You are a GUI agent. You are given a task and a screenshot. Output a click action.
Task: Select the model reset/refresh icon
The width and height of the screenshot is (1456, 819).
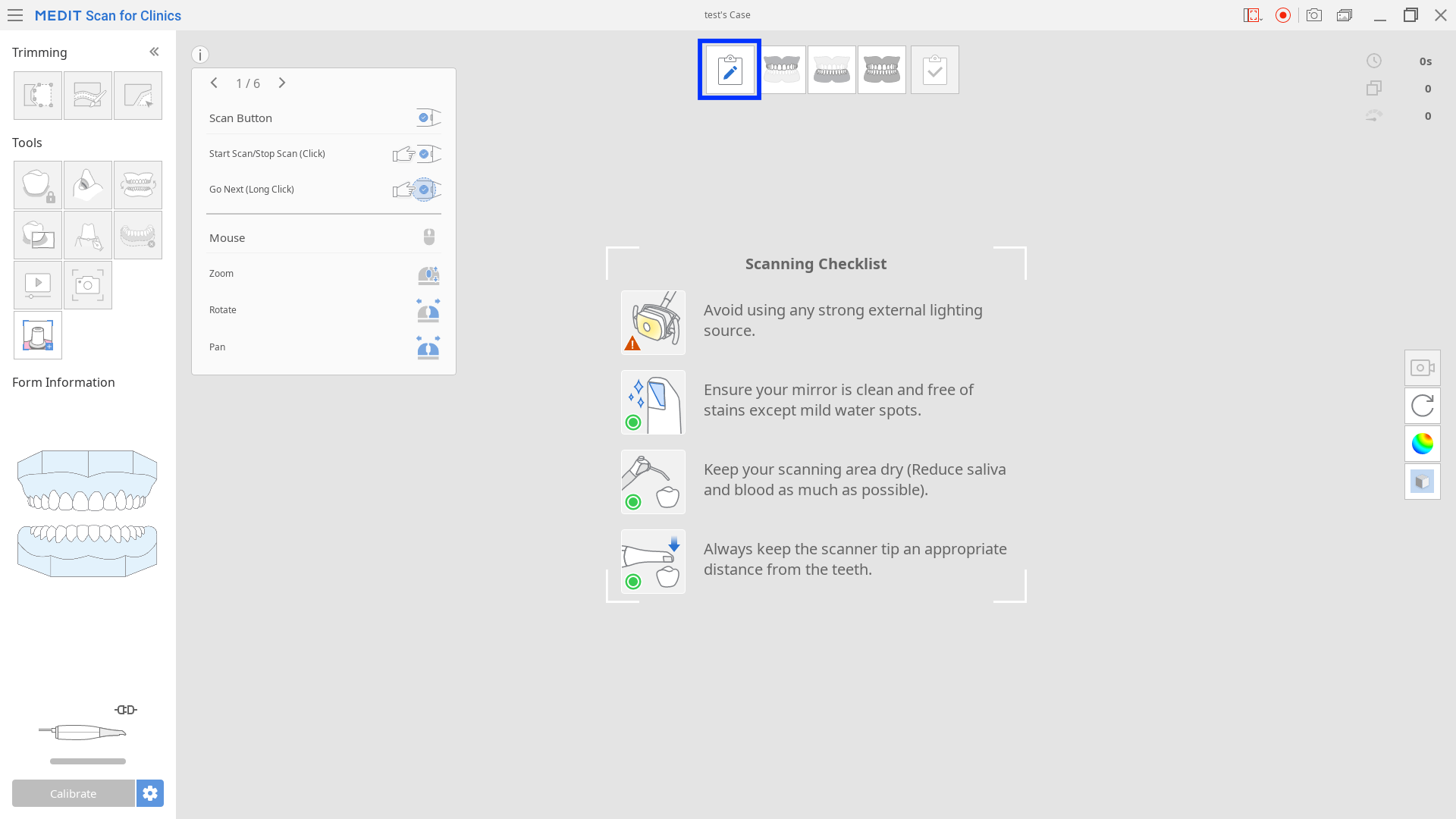tap(1422, 405)
